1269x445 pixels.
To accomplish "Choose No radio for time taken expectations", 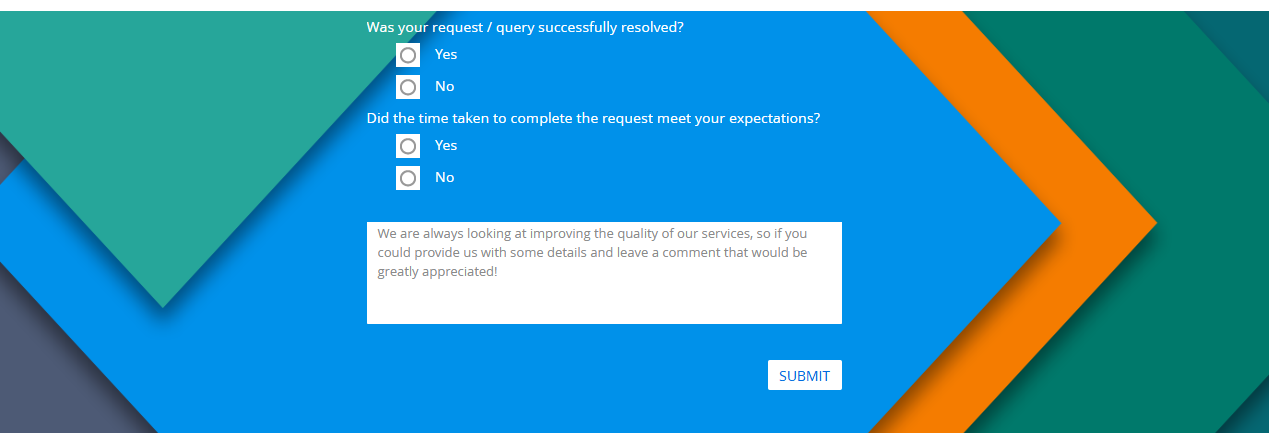I will (408, 178).
